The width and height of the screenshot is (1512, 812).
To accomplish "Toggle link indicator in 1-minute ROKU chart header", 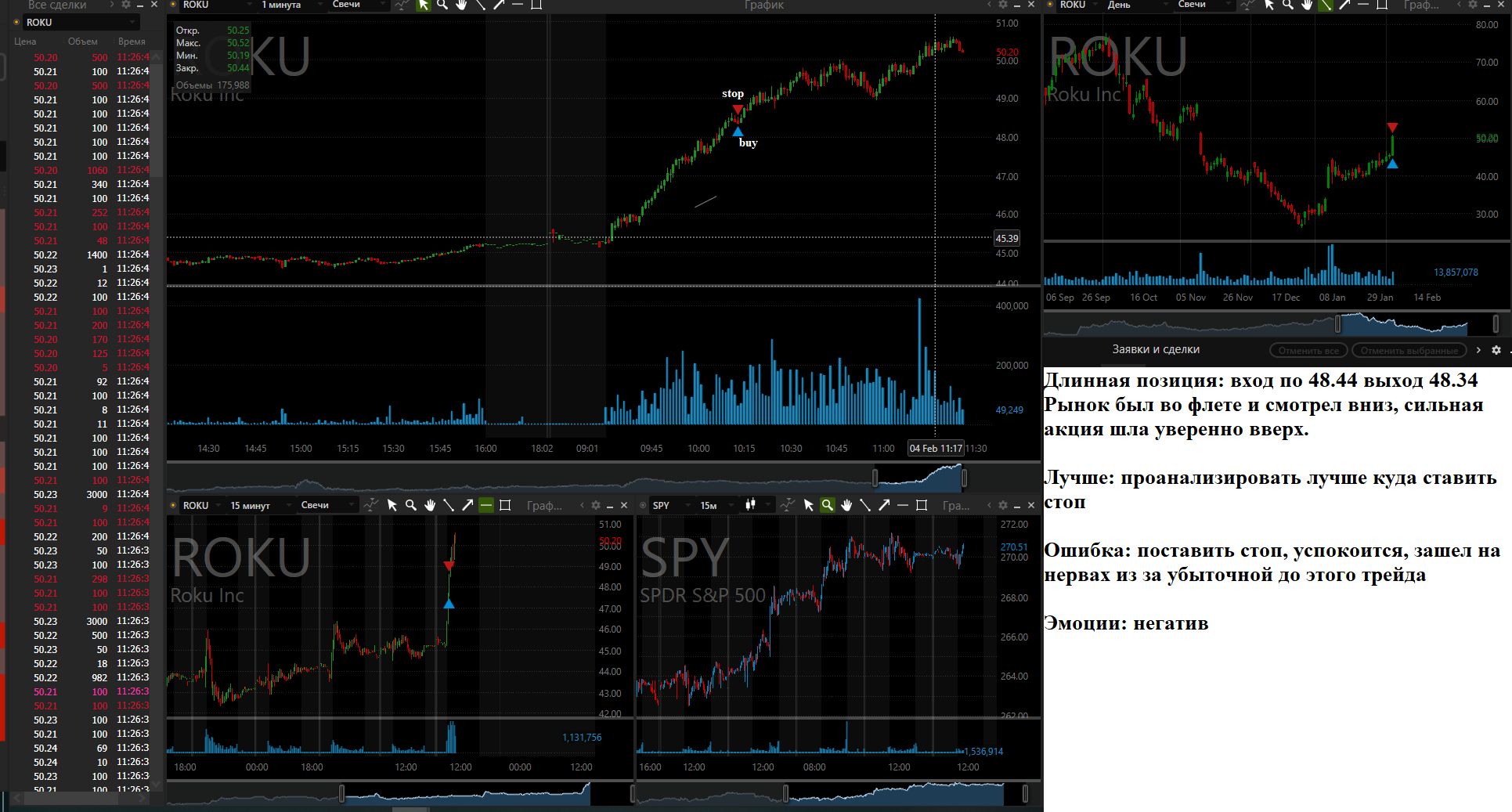I will click(173, 5).
